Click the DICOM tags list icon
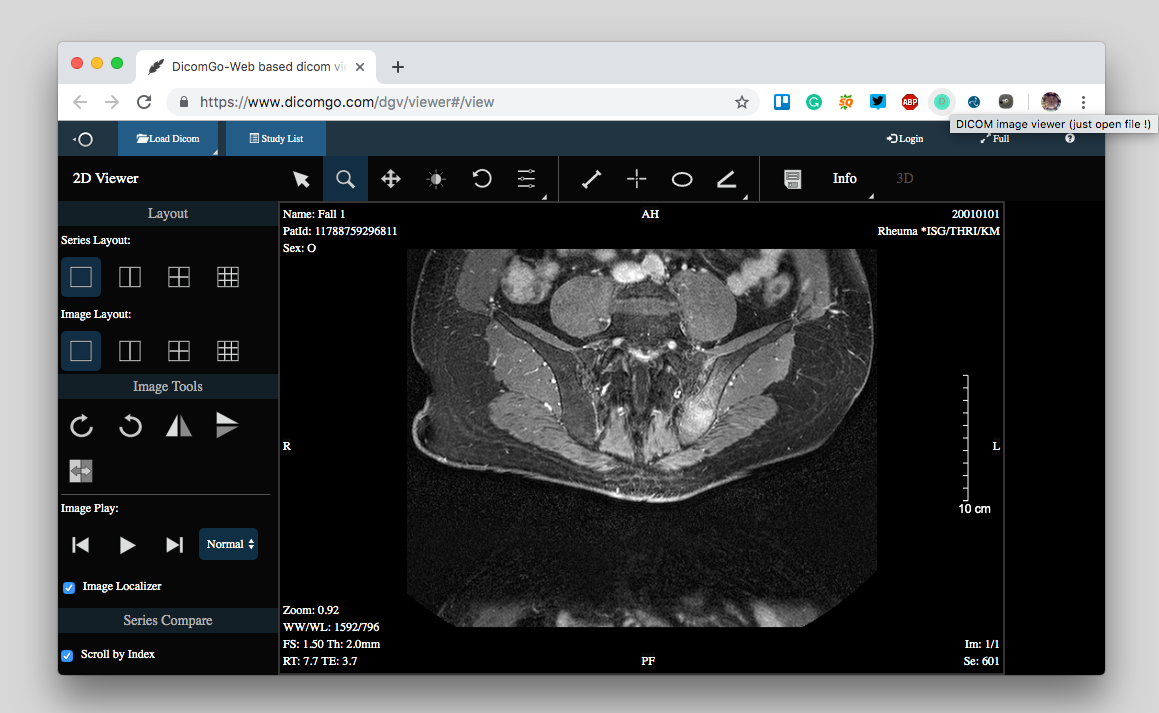This screenshot has width=1159, height=713. pyautogui.click(x=792, y=179)
